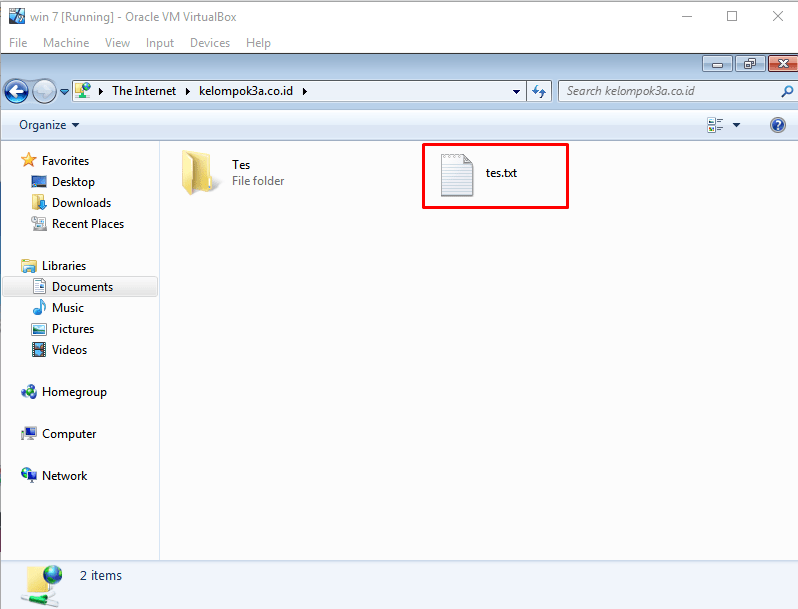Open the Input menu
The width and height of the screenshot is (798, 609).
coord(159,43)
